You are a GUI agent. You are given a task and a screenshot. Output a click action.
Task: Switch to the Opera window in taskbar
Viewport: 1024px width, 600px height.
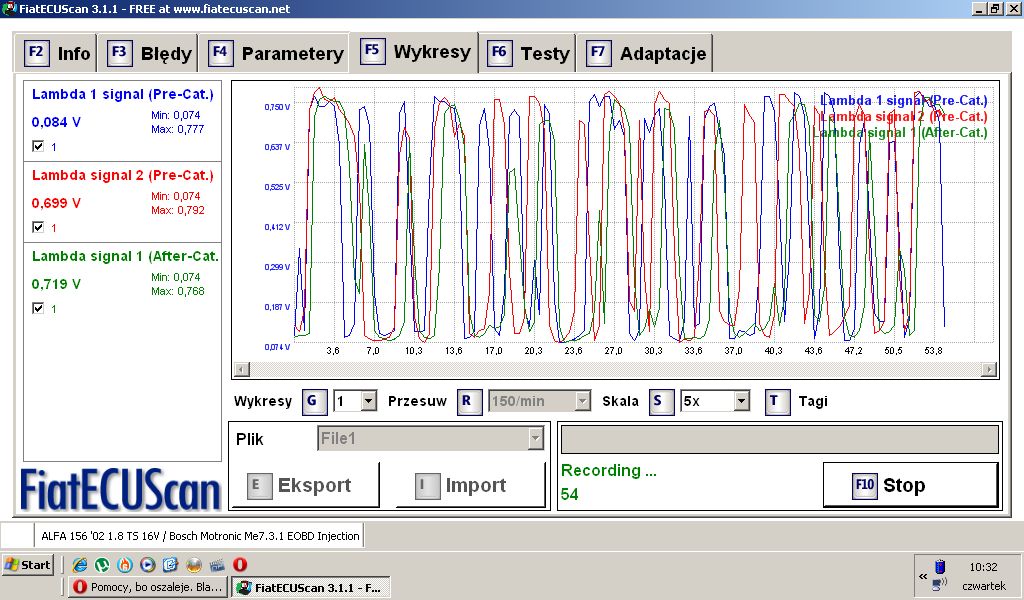[x=148, y=587]
